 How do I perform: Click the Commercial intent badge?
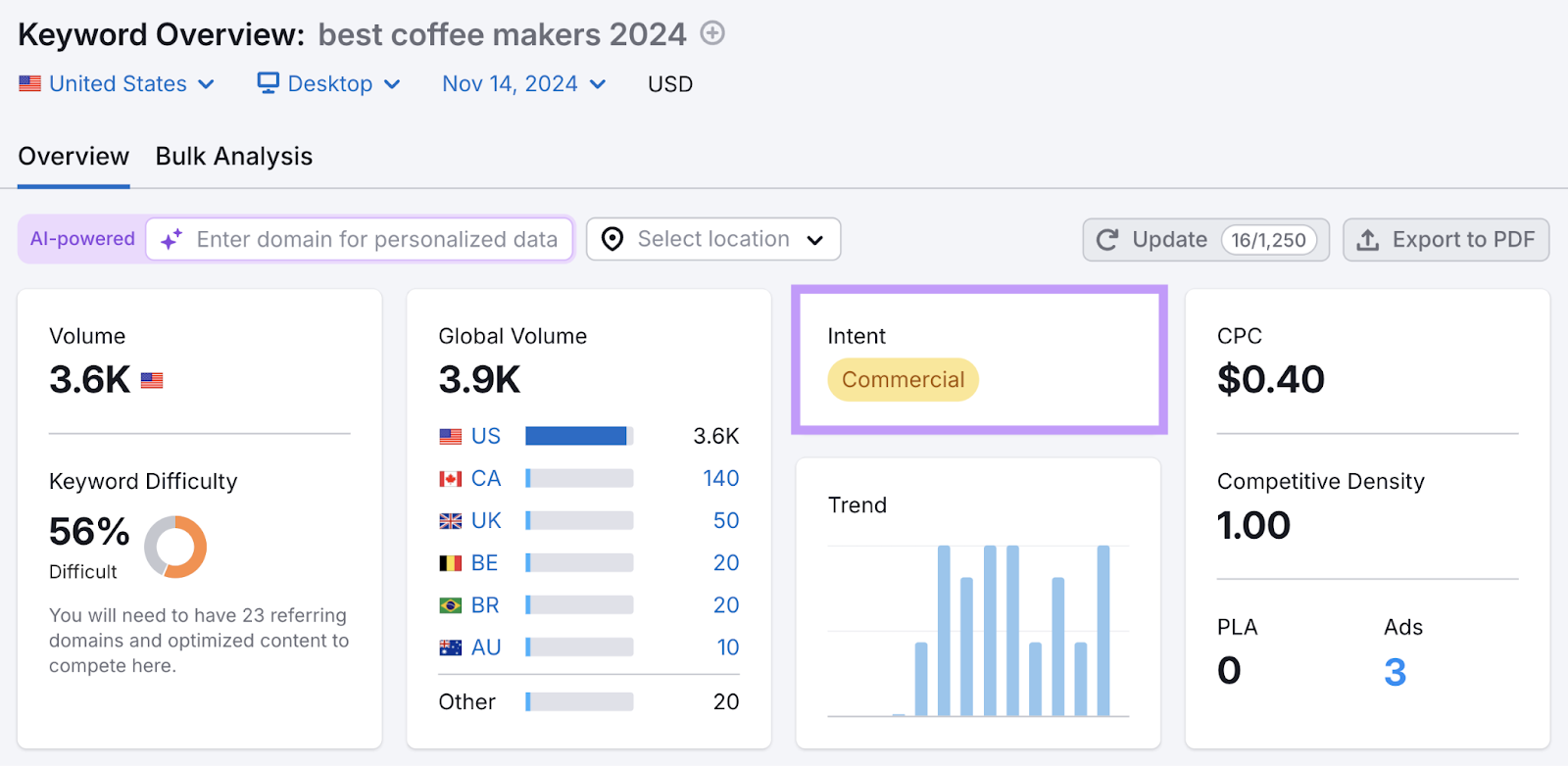(903, 380)
